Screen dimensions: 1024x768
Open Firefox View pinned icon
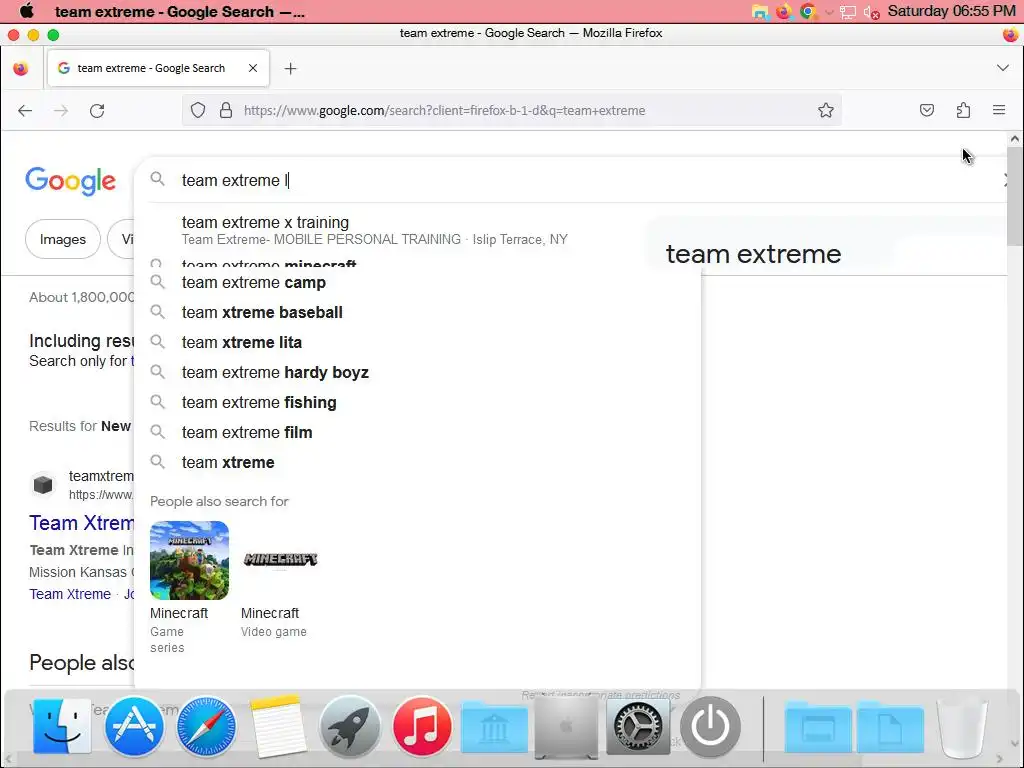pyautogui.click(x=21, y=68)
